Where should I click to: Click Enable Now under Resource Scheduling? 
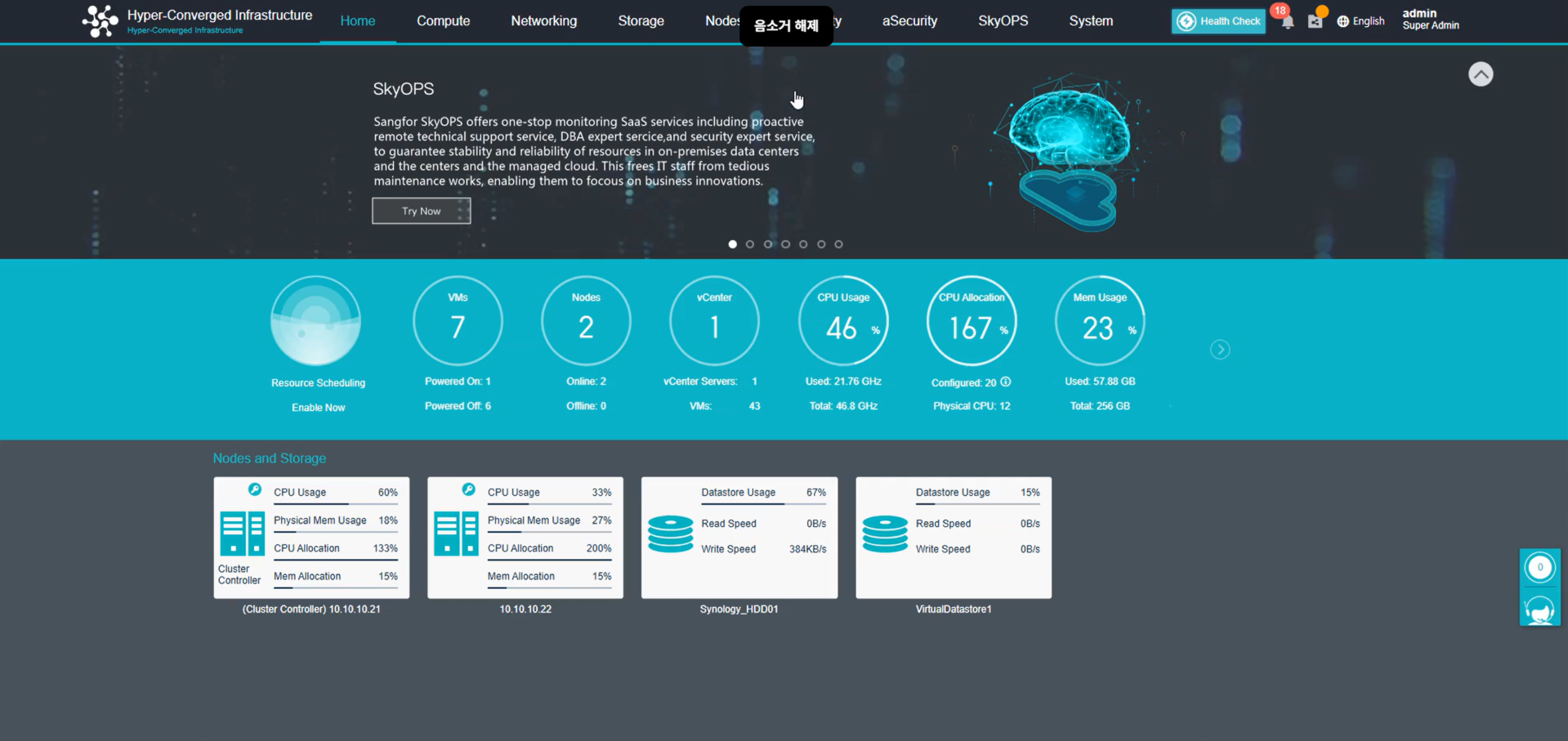tap(319, 408)
